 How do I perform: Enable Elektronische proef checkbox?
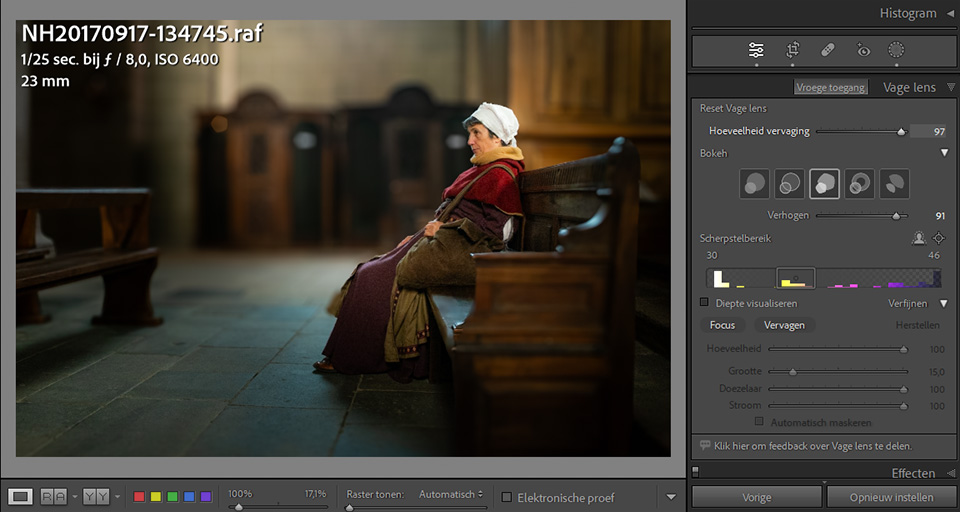coord(506,497)
